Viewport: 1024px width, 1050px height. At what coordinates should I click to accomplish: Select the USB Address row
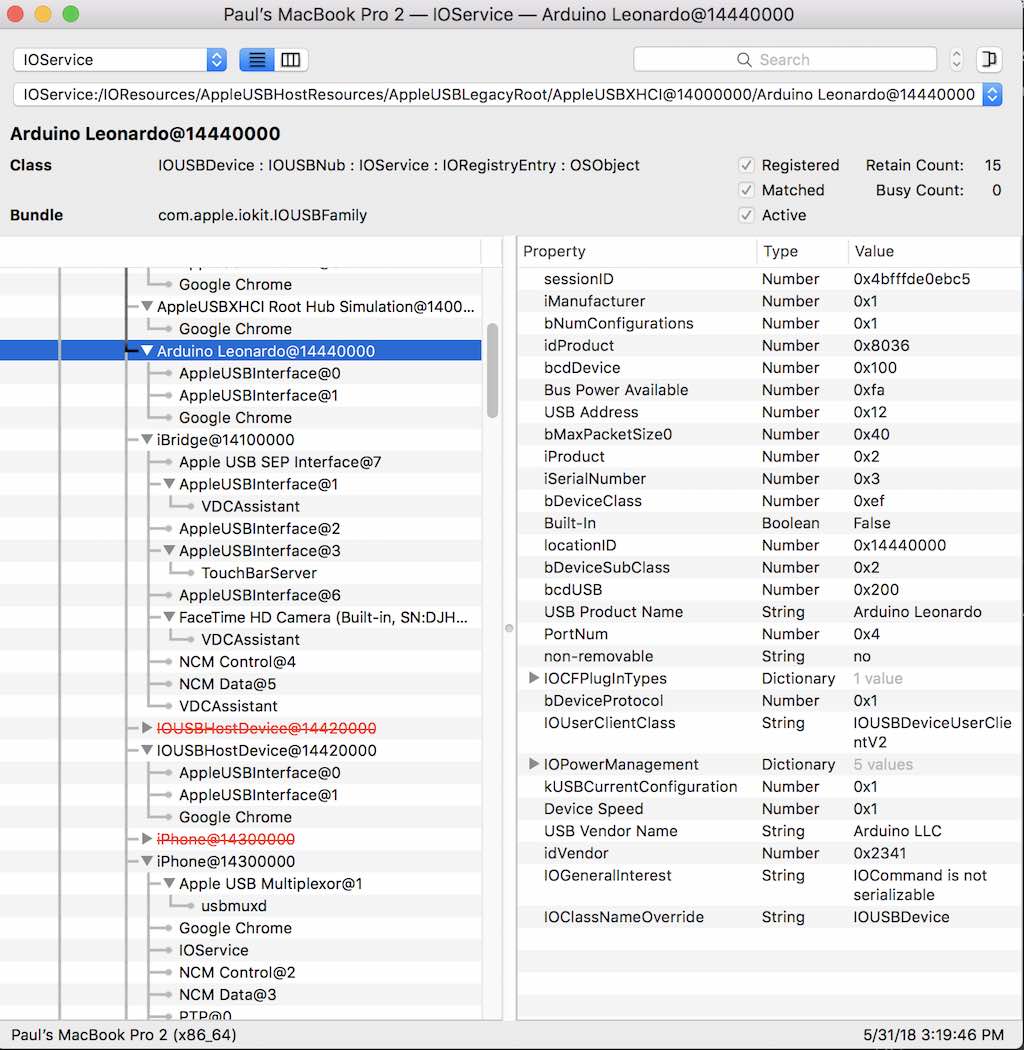pyautogui.click(x=769, y=412)
